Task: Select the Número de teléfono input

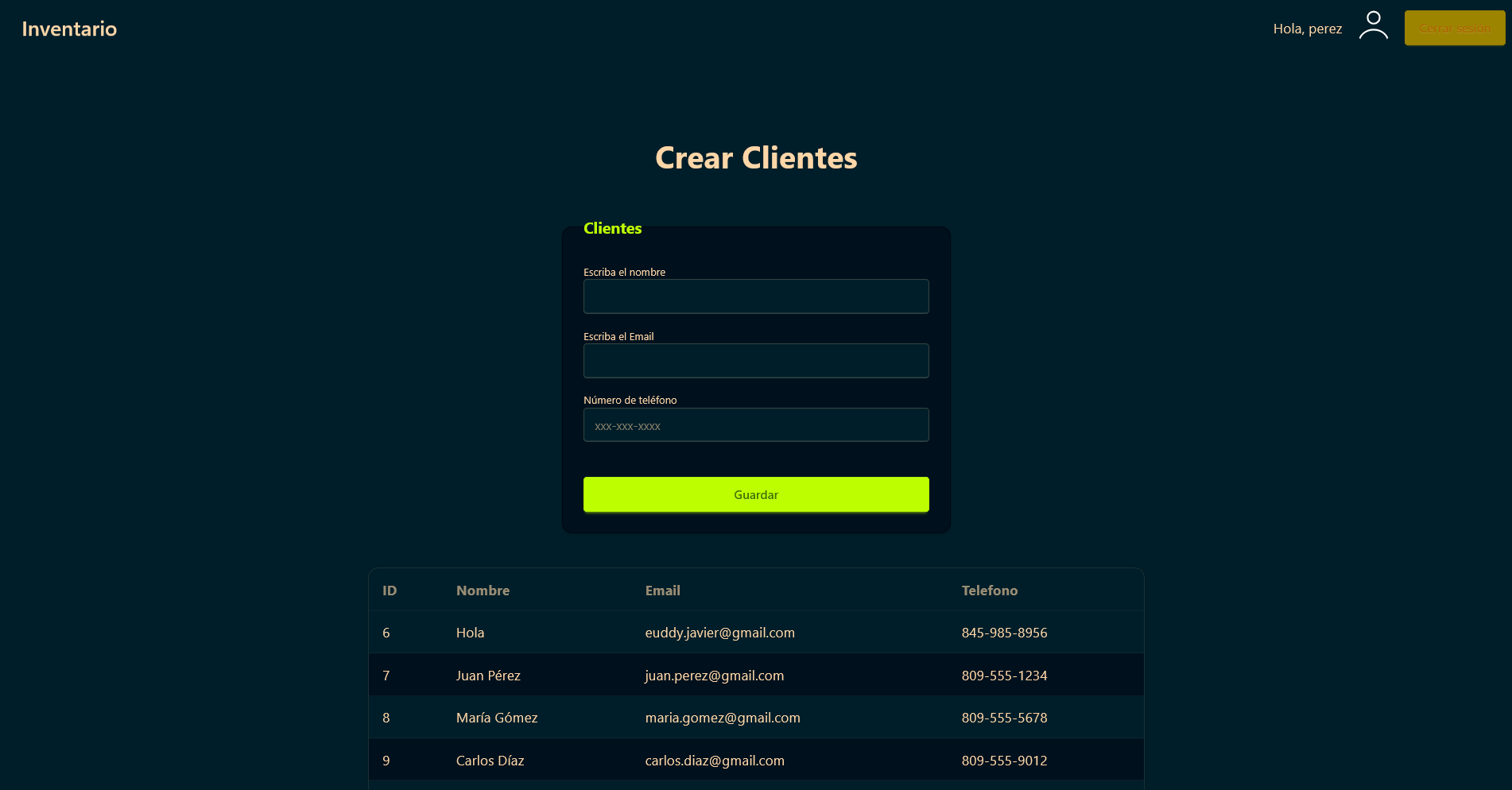Action: pos(755,425)
